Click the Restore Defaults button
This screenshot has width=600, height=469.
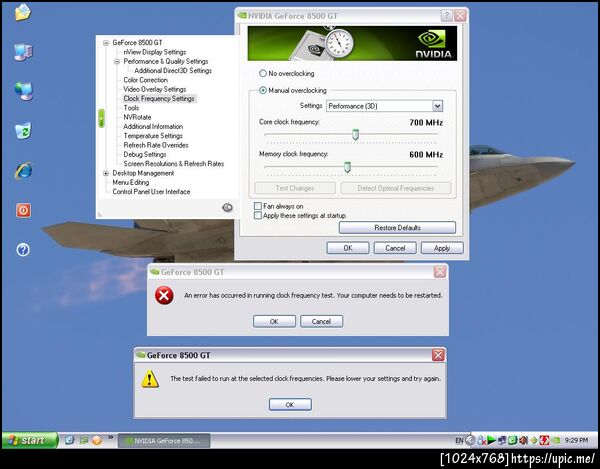[x=397, y=228]
